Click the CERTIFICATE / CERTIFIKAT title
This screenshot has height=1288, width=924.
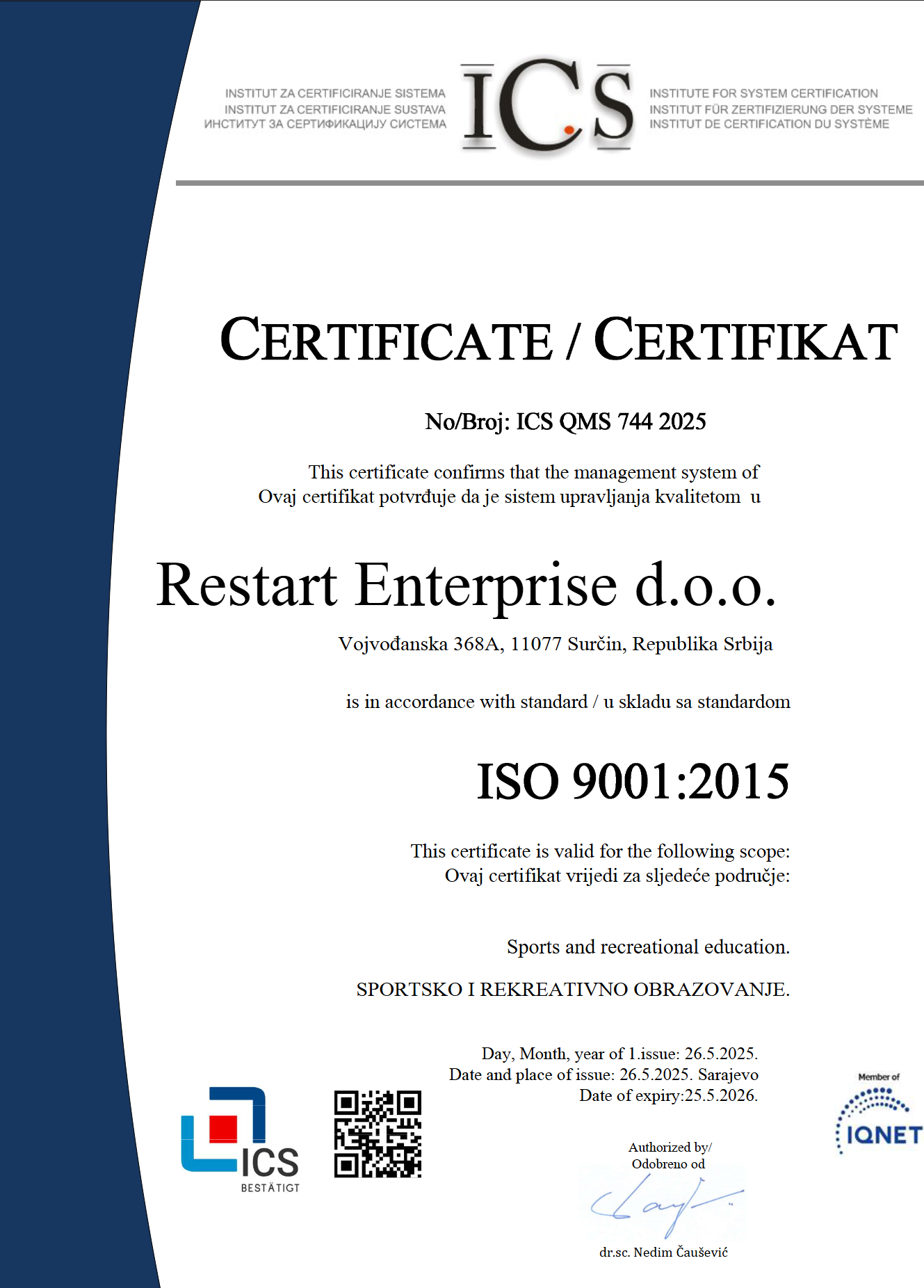point(558,341)
